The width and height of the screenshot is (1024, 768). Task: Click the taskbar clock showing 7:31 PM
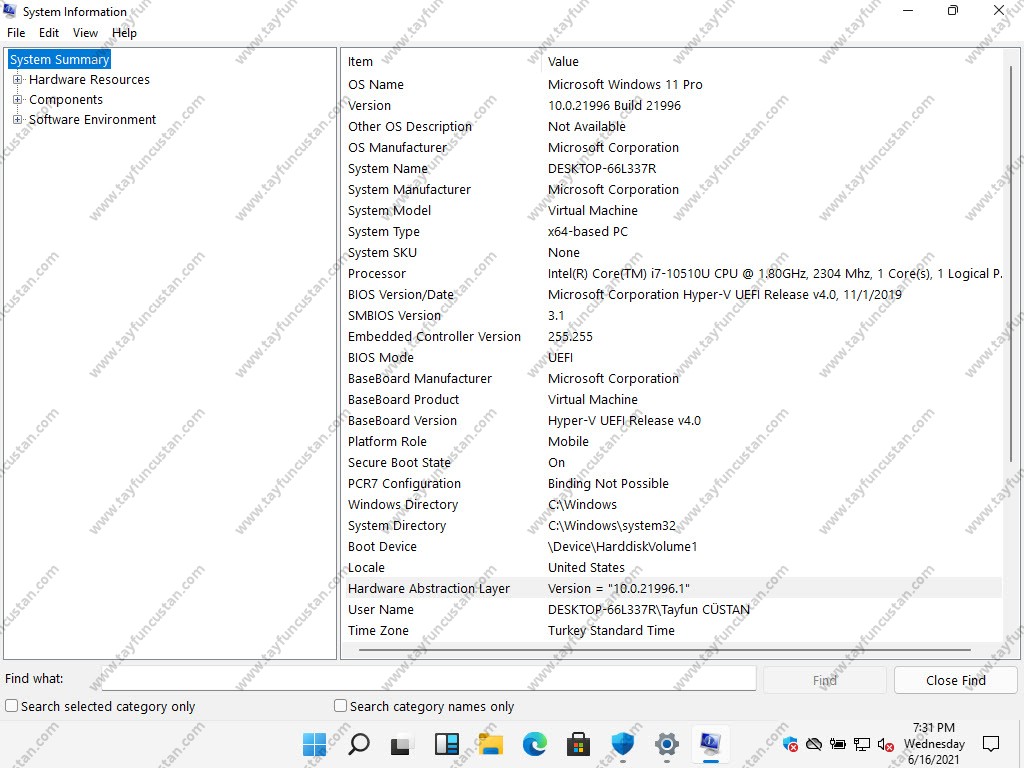click(x=934, y=743)
